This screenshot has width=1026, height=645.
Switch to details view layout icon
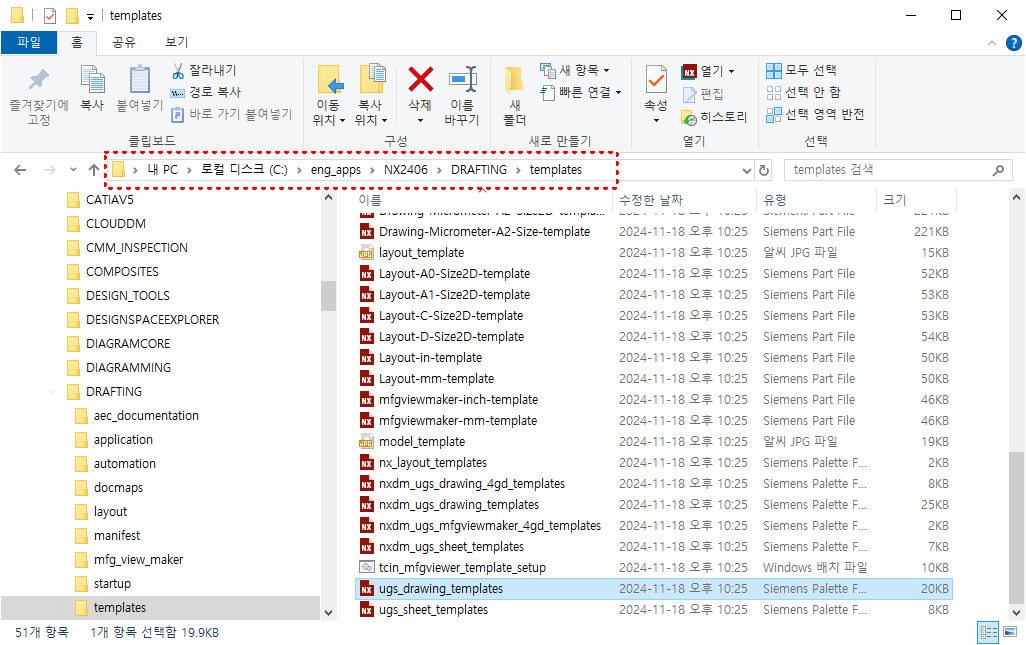click(988, 633)
